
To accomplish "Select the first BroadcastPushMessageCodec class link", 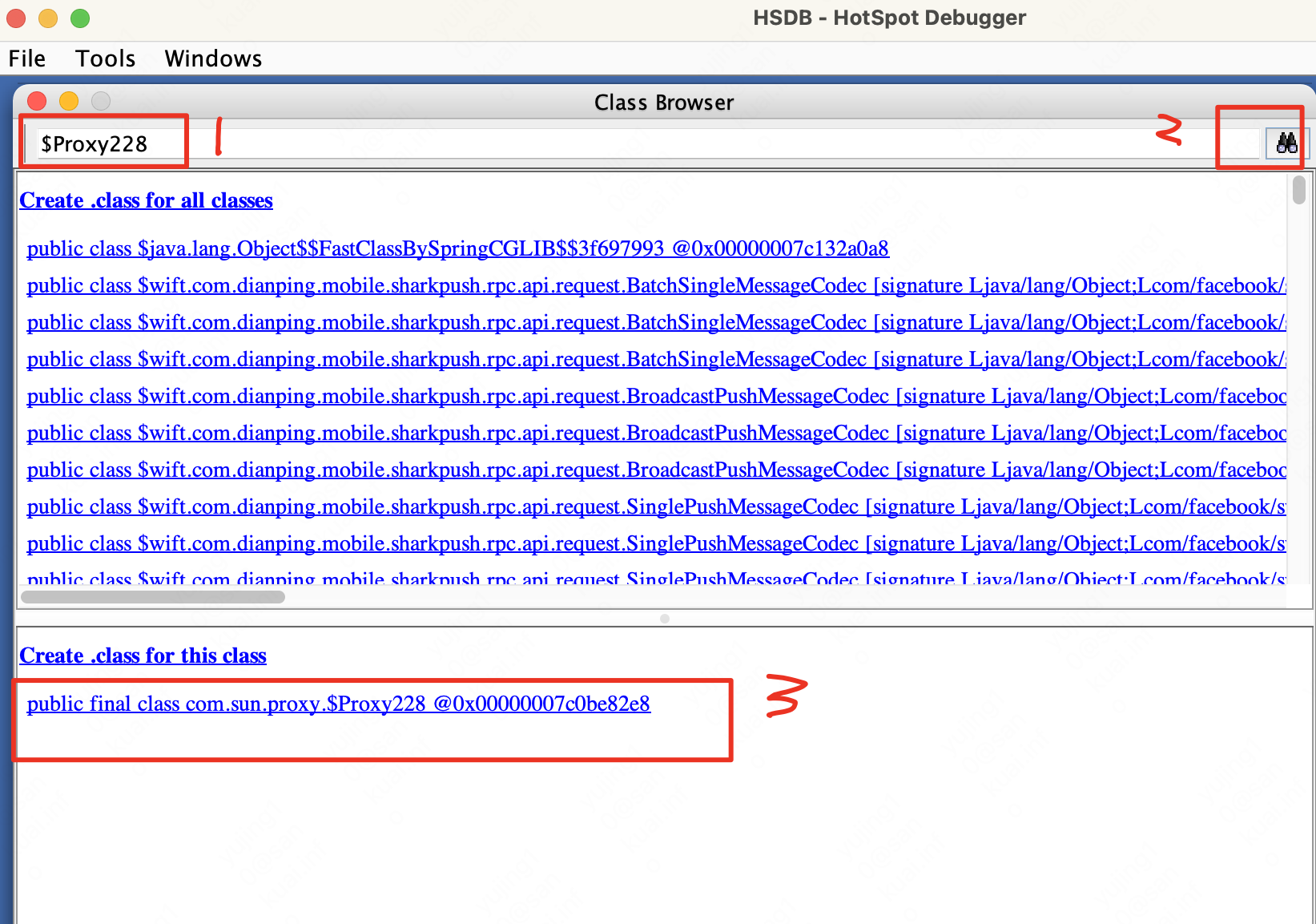I will pyautogui.click(x=481, y=395).
